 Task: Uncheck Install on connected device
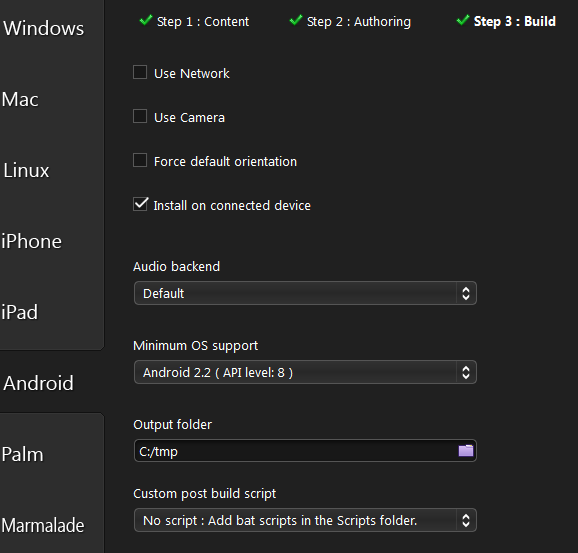140,204
